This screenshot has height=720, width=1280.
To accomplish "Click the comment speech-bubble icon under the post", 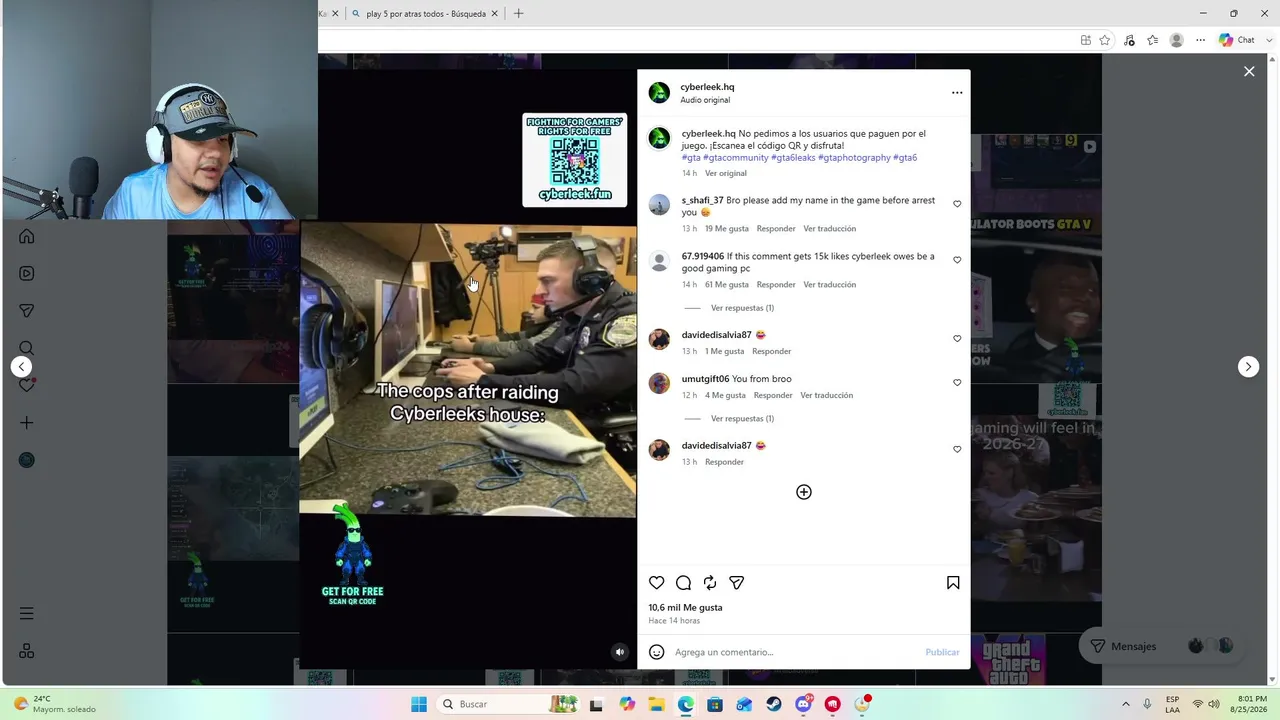I will 683,583.
